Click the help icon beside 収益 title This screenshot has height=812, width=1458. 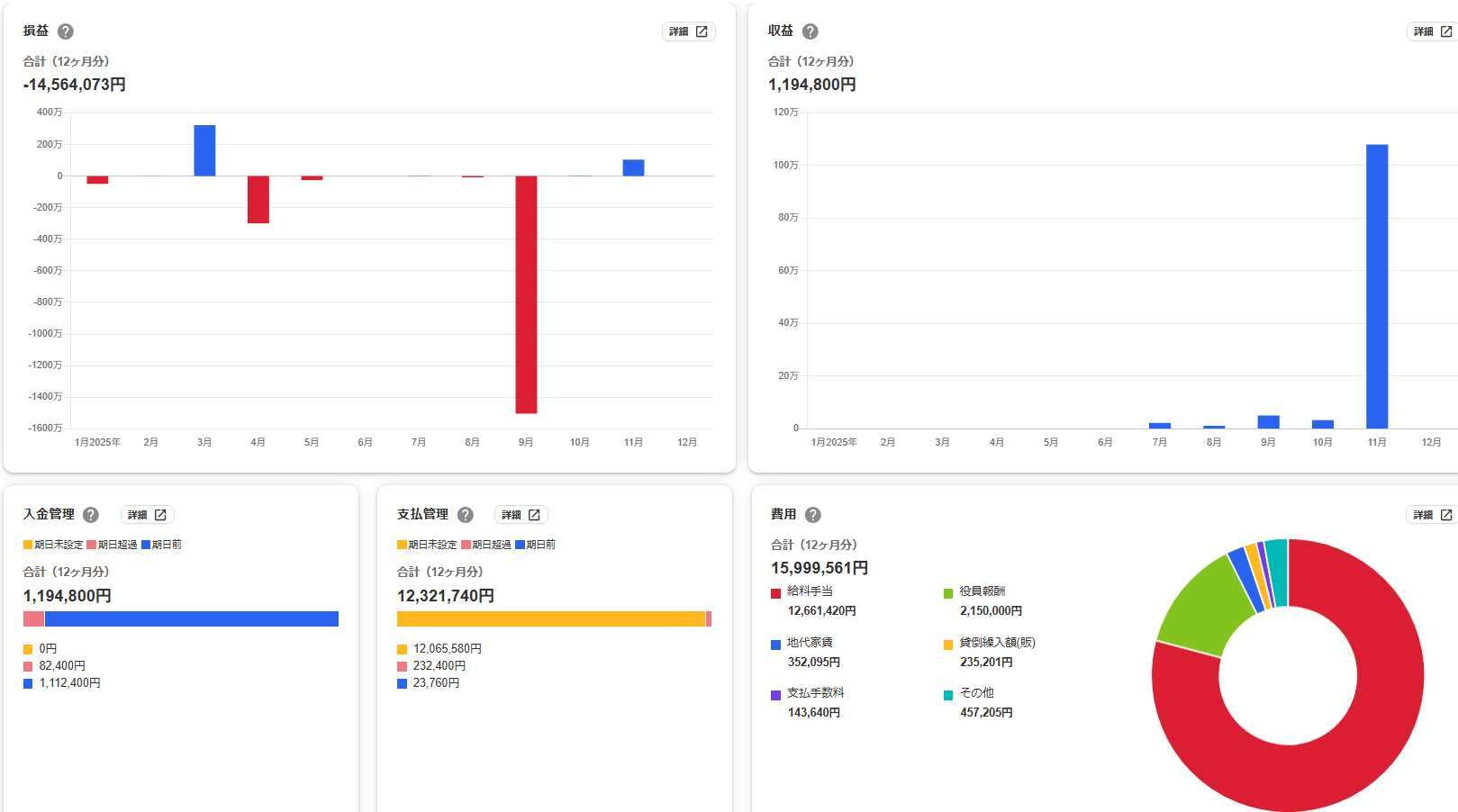pyautogui.click(x=811, y=32)
